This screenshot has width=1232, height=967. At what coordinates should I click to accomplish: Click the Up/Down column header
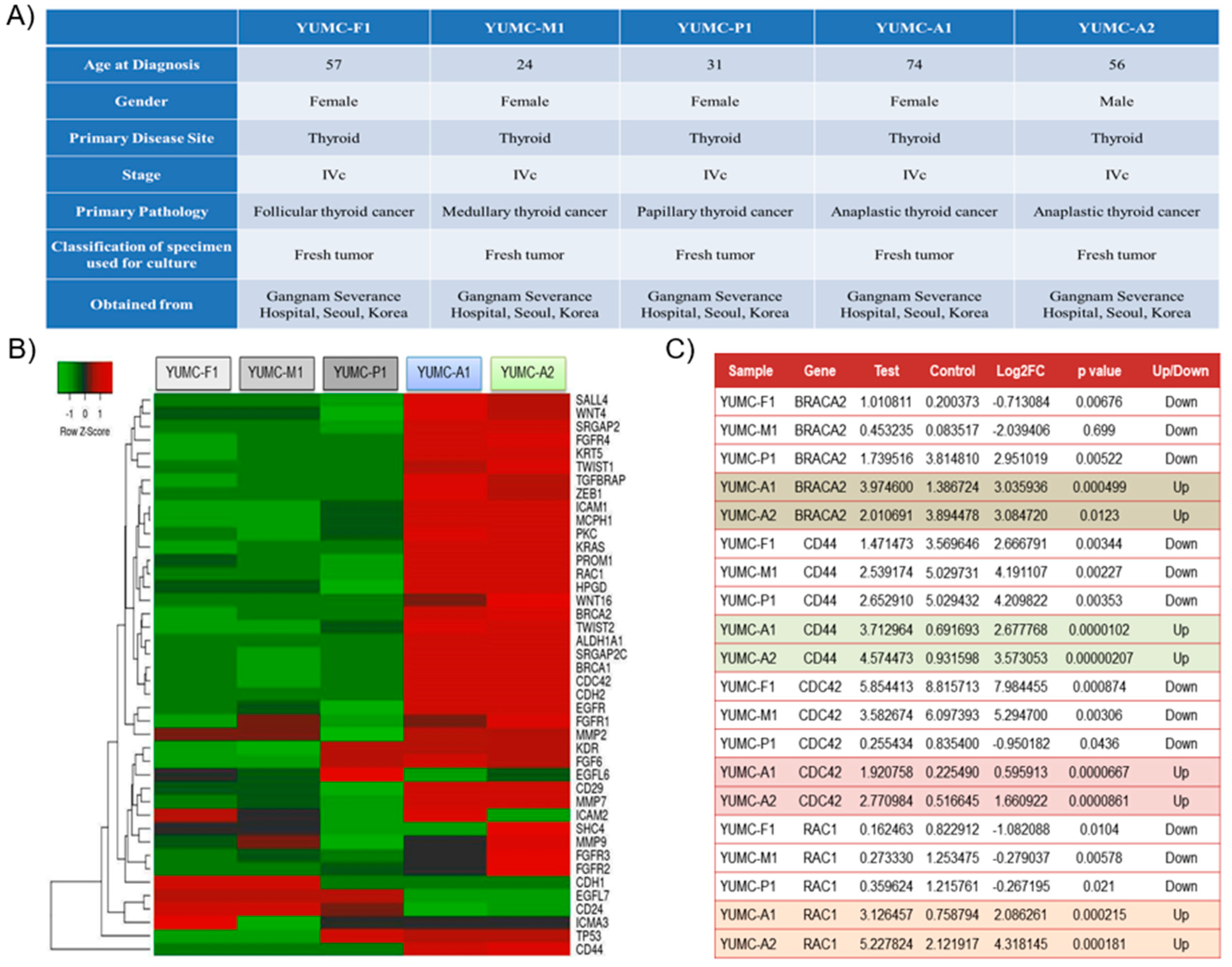[1181, 371]
